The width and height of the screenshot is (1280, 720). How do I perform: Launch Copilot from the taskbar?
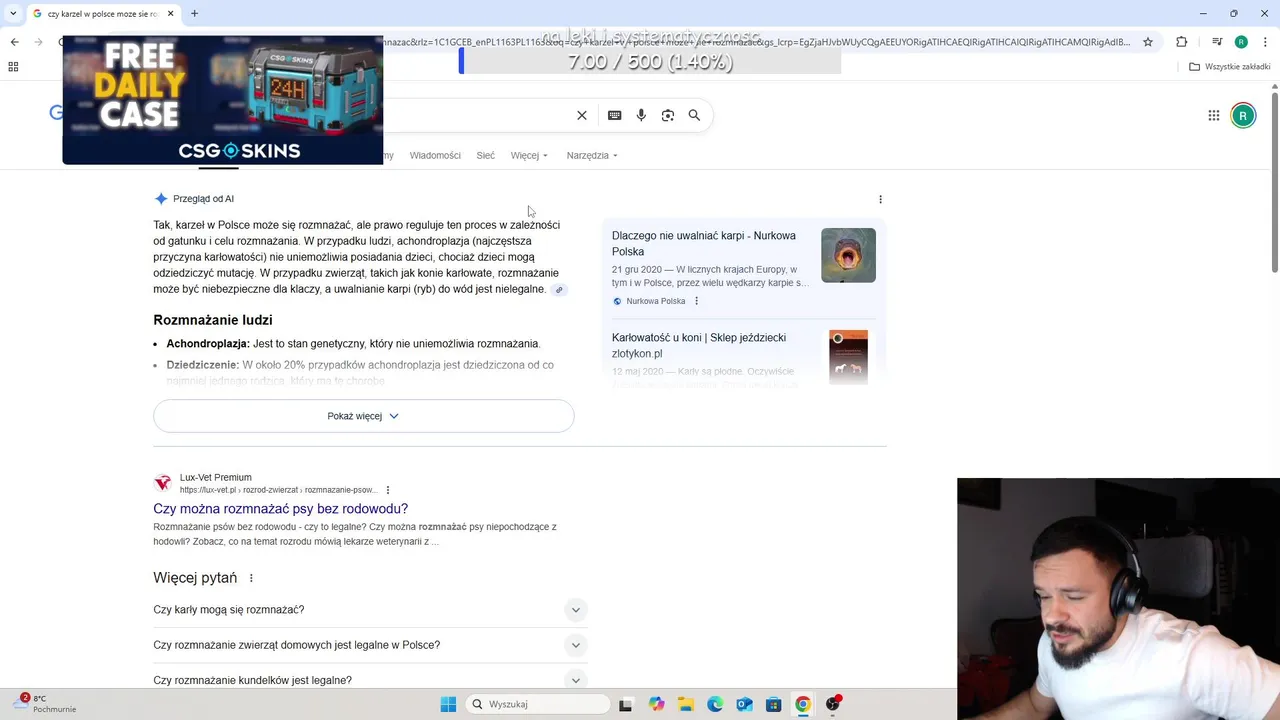tap(656, 704)
